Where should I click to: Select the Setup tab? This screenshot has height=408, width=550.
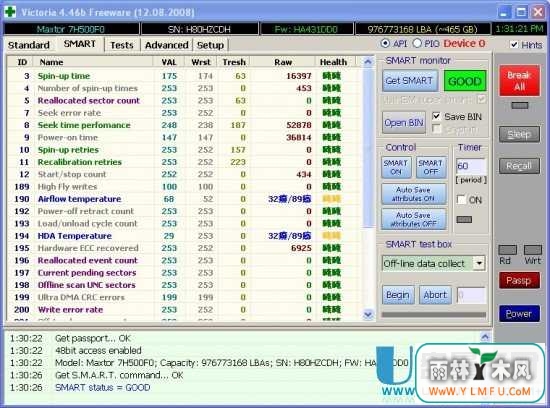click(210, 45)
